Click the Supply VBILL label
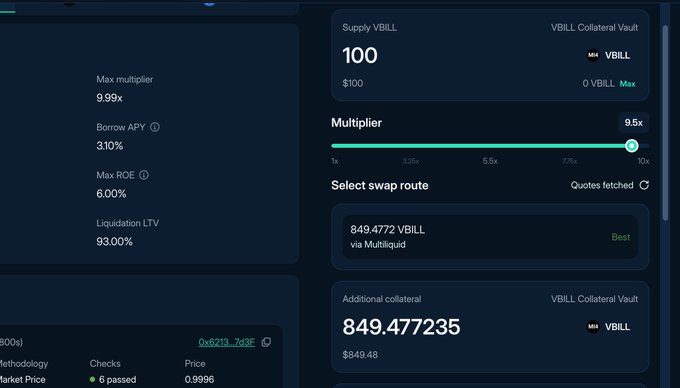The height and width of the screenshot is (388, 680). pyautogui.click(x=369, y=27)
